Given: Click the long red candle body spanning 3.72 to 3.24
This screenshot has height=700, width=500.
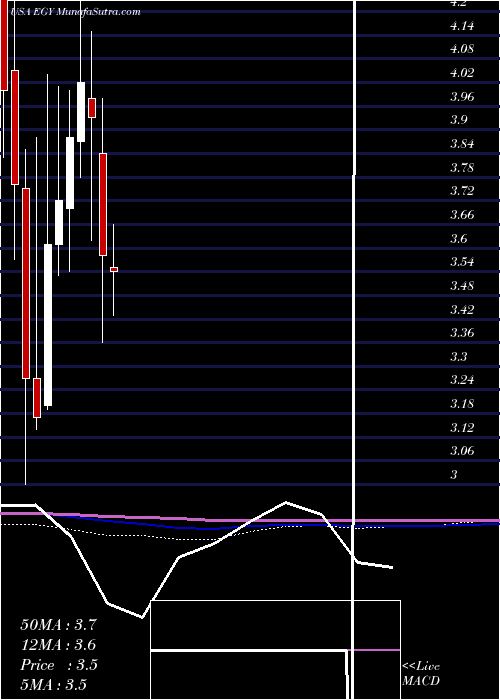Looking at the screenshot, I should (x=26, y=283).
